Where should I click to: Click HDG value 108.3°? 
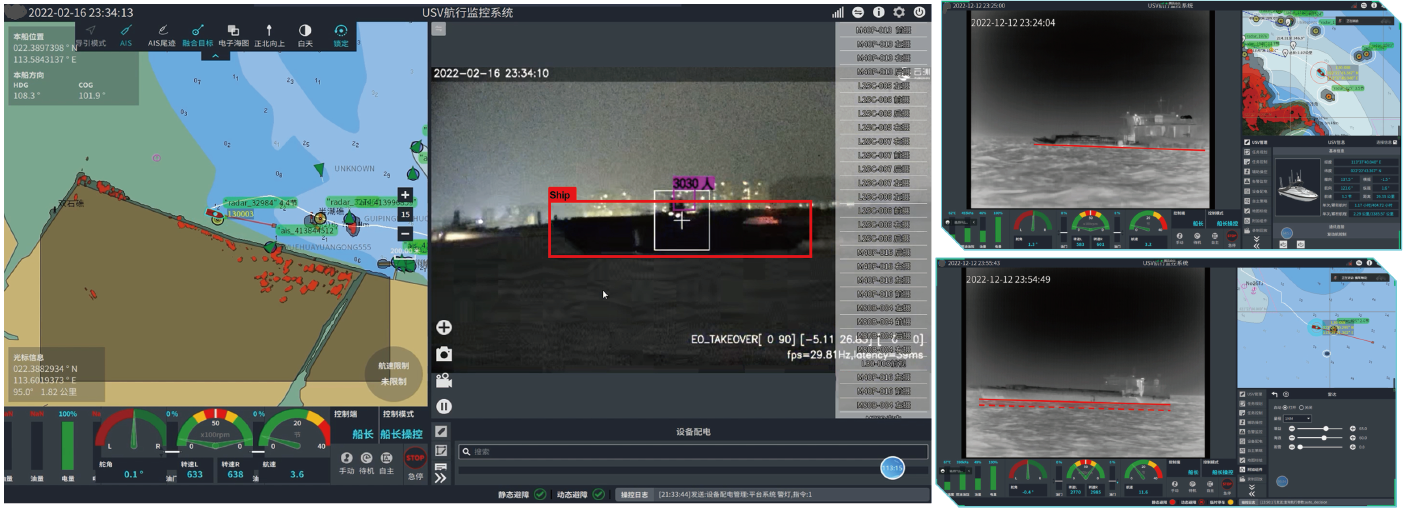coord(26,96)
